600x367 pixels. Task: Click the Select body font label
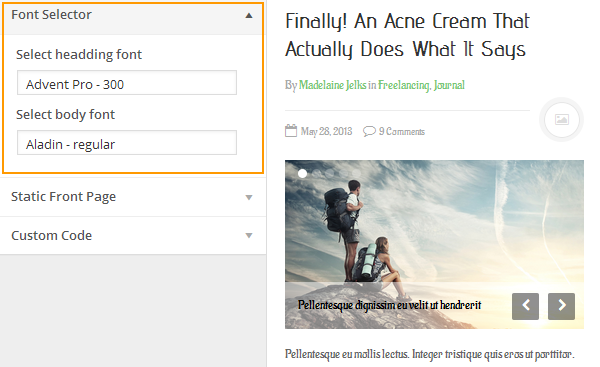65,115
